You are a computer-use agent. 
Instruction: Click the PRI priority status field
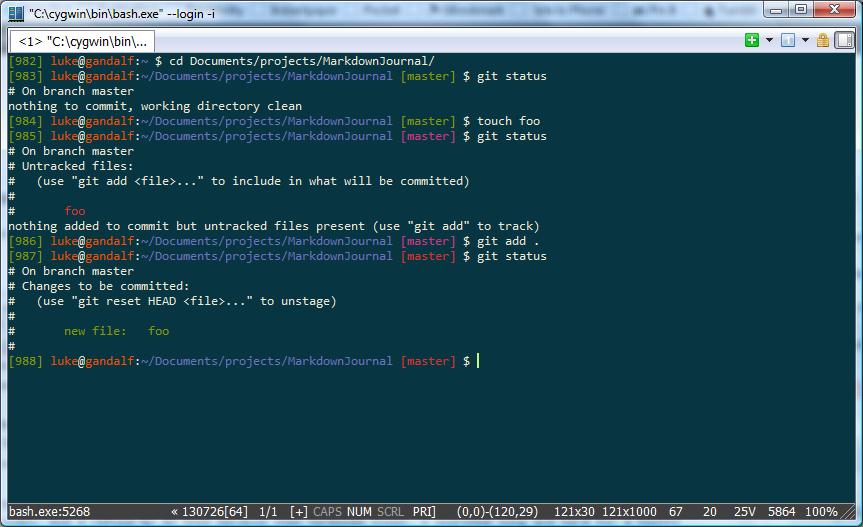424,512
